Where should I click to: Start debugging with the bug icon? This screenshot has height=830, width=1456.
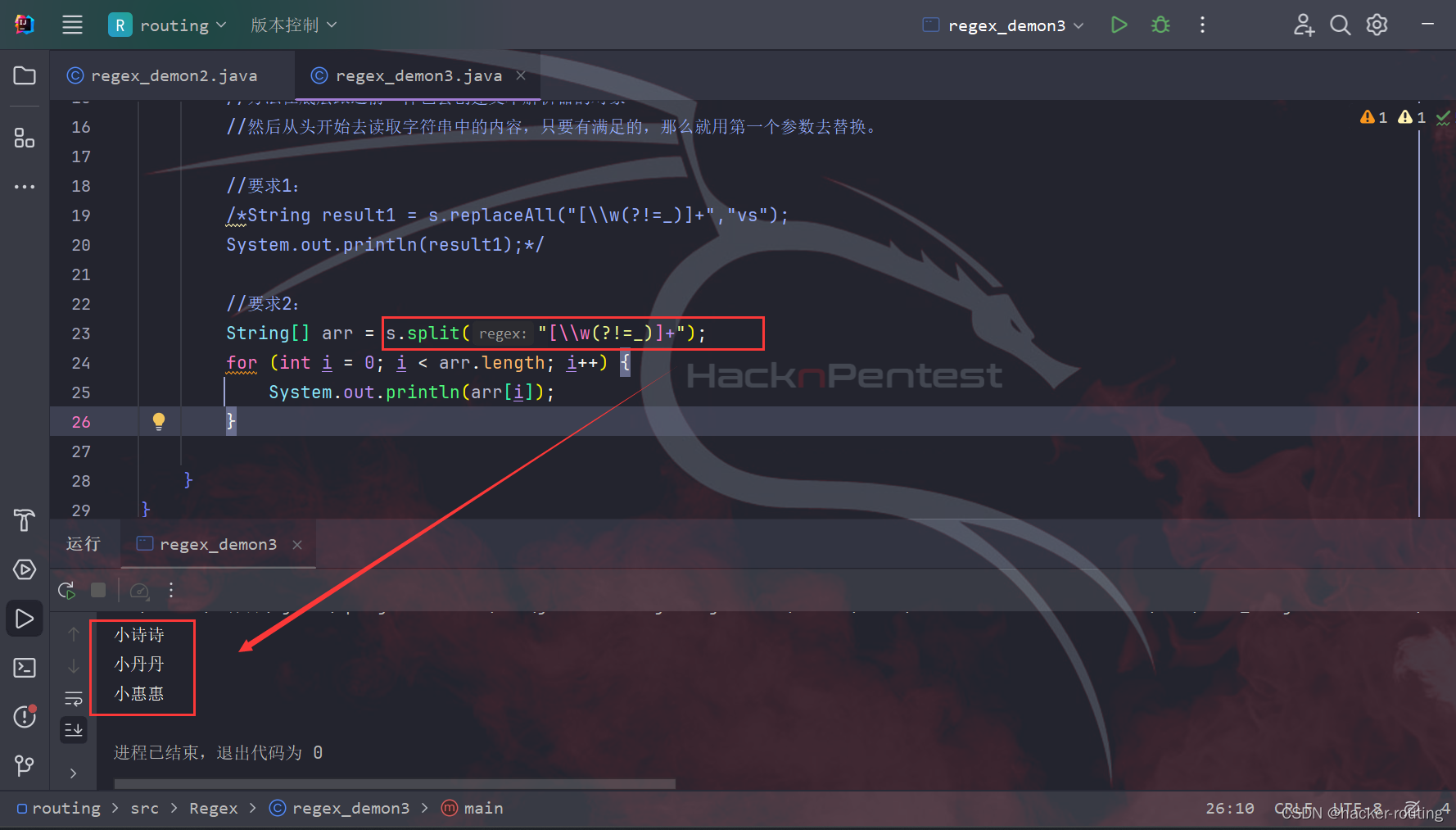coord(1160,25)
